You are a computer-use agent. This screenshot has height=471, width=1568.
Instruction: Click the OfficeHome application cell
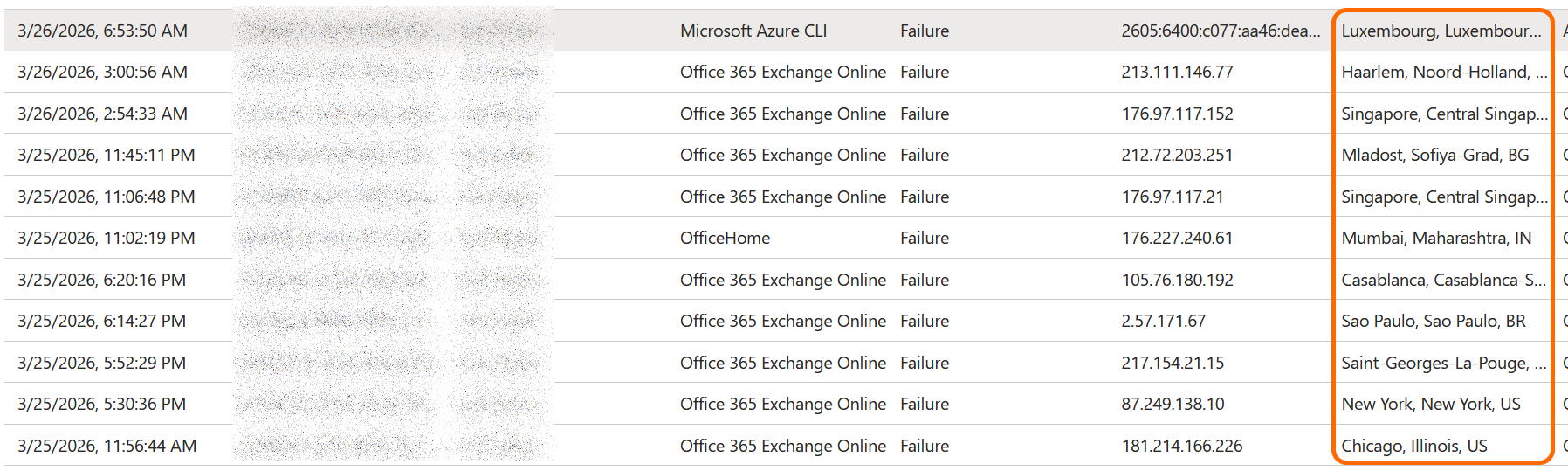(725, 238)
